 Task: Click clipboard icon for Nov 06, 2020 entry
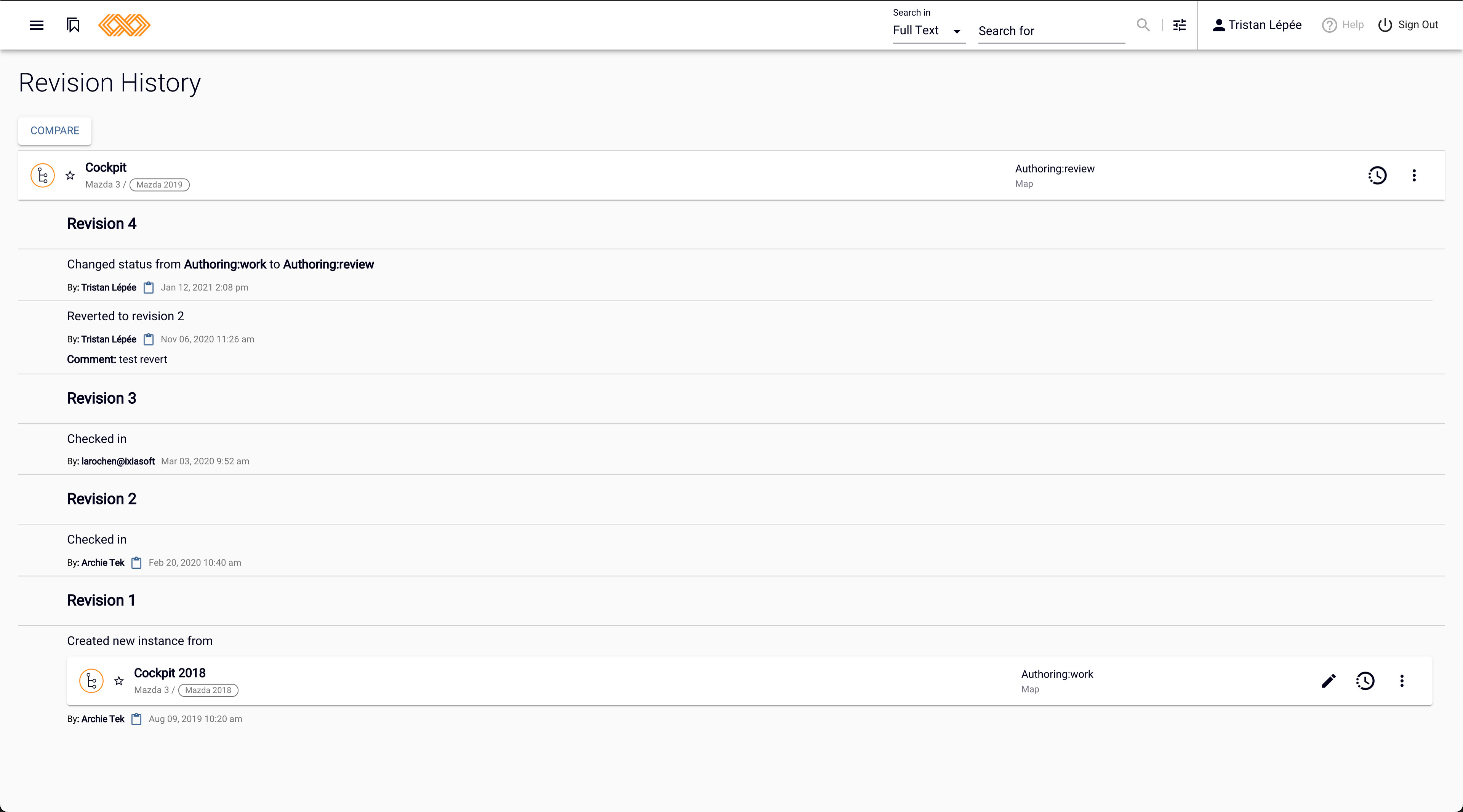[x=149, y=340]
